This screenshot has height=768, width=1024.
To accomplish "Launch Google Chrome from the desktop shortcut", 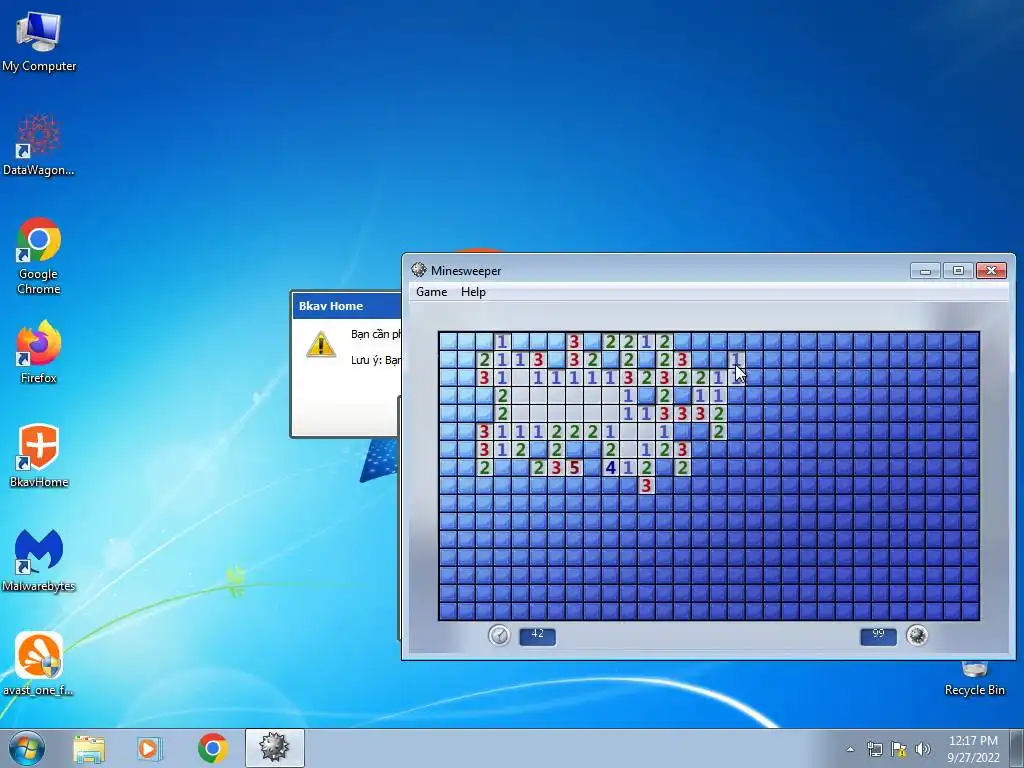I will [39, 256].
